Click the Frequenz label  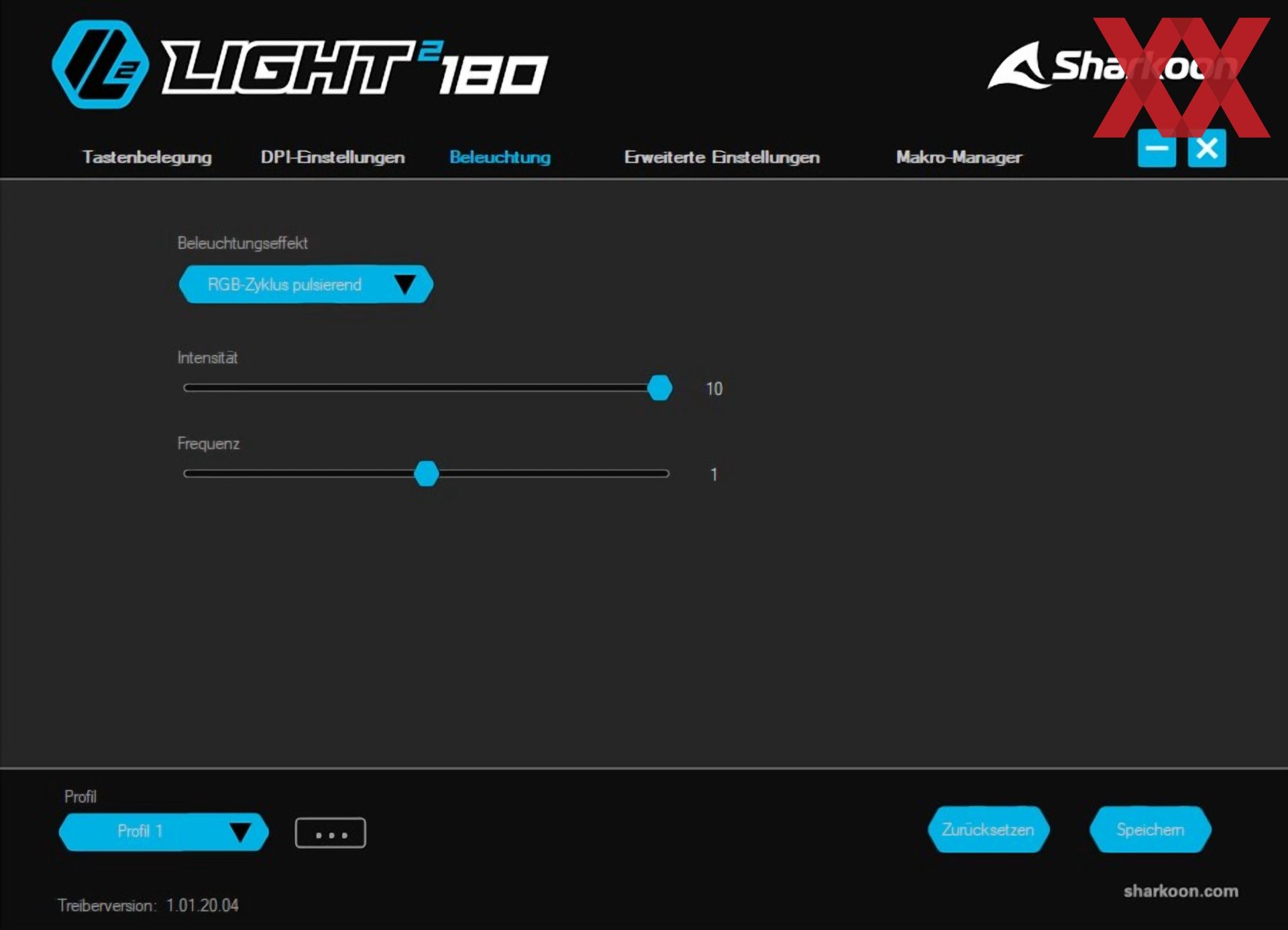click(209, 444)
